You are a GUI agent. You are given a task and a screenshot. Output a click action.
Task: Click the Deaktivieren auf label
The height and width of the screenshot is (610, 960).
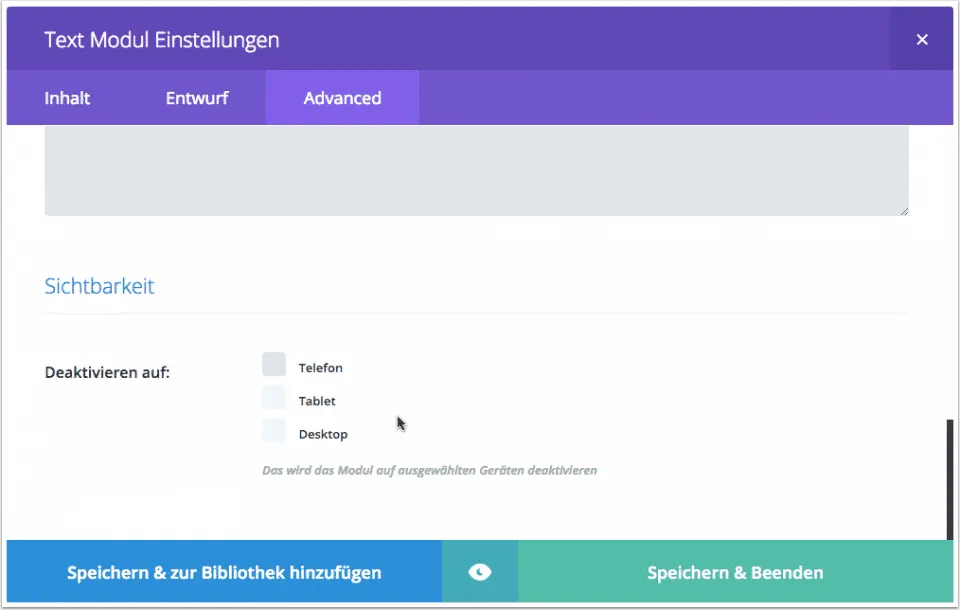point(107,373)
